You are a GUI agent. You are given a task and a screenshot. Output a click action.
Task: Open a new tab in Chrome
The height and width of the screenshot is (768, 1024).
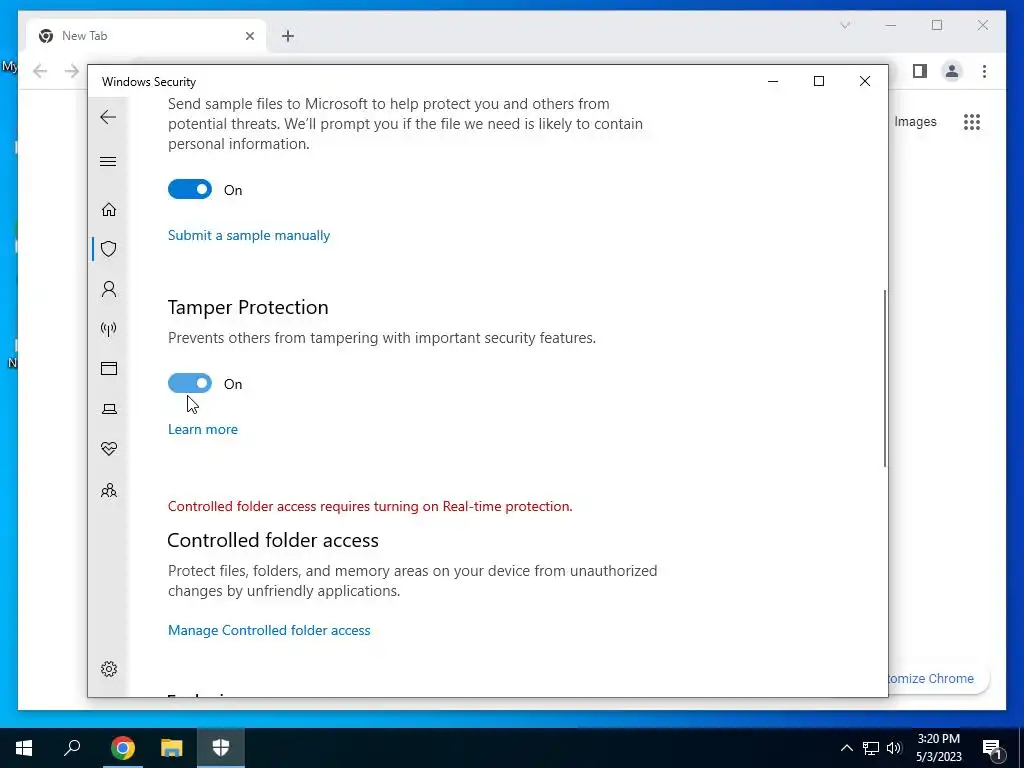288,36
